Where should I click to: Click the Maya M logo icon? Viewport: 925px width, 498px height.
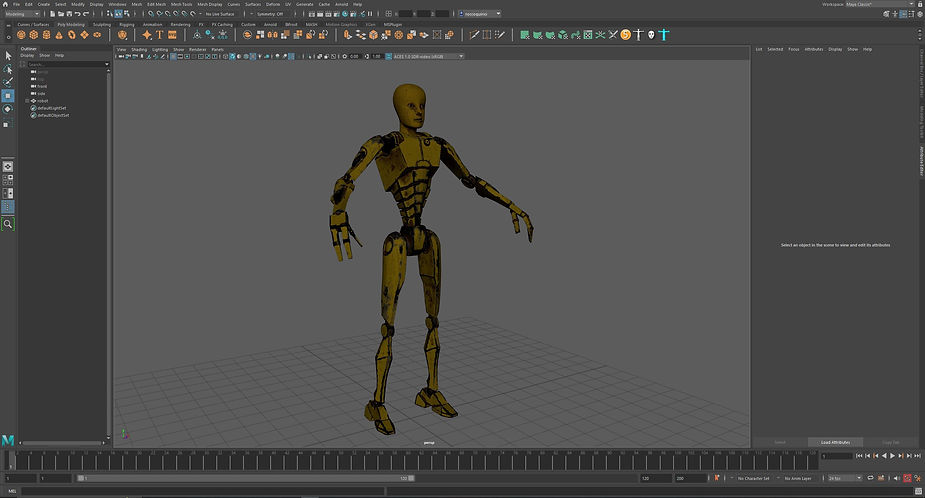click(x=8, y=440)
